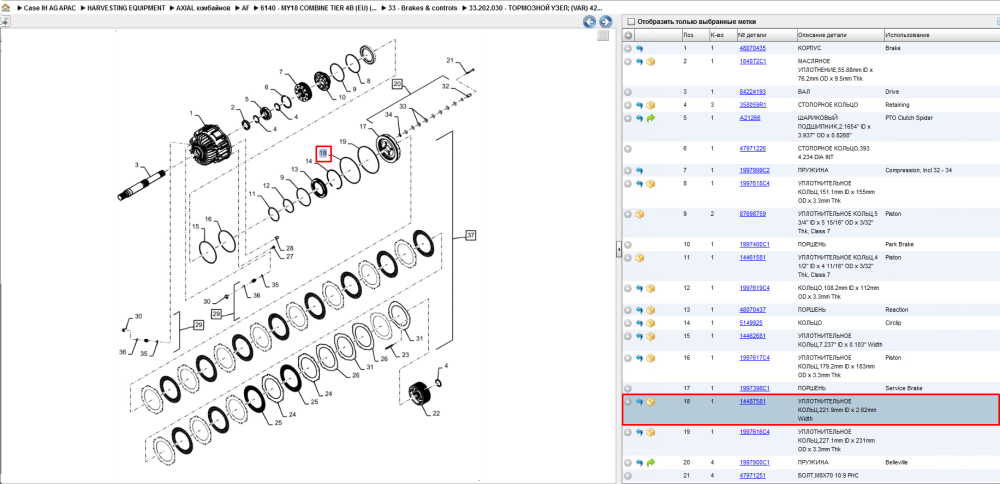Image resolution: width=1000 pixels, height=484 pixels.
Task: Open box icon for part 1997618C4
Action: click(x=651, y=184)
